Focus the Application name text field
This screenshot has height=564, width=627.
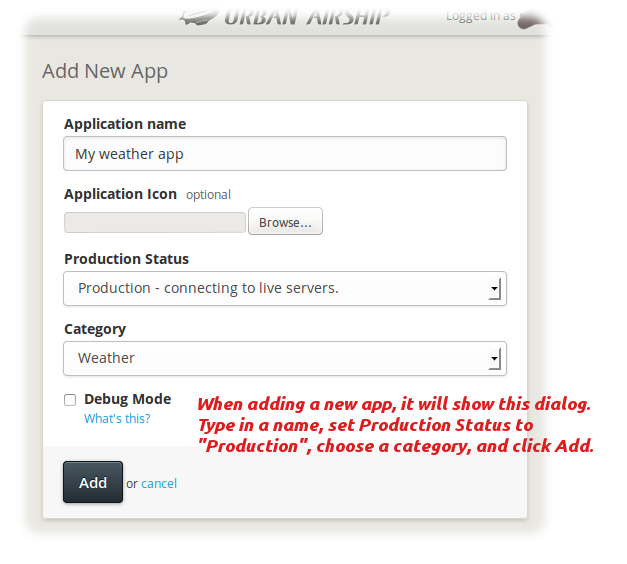pyautogui.click(x=285, y=154)
